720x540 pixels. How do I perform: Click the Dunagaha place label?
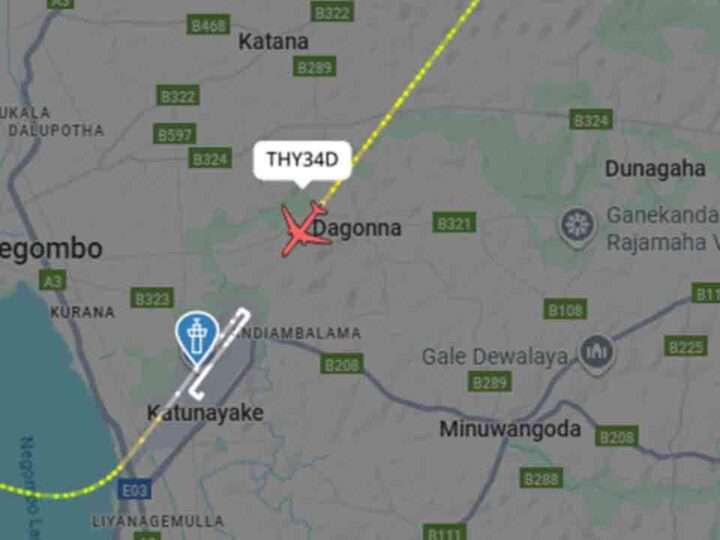click(655, 169)
